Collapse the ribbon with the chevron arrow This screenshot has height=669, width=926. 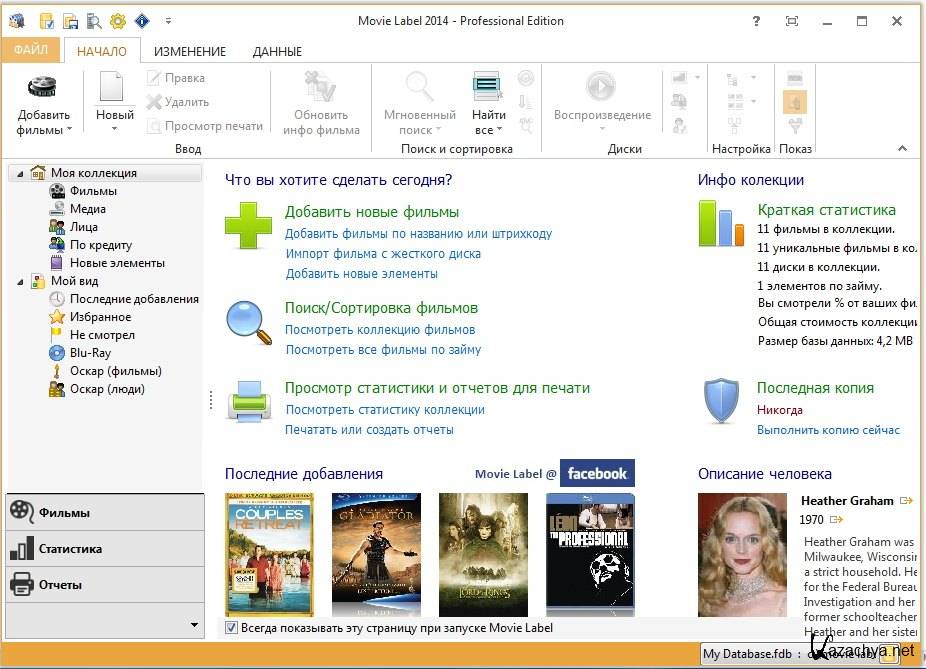point(902,149)
